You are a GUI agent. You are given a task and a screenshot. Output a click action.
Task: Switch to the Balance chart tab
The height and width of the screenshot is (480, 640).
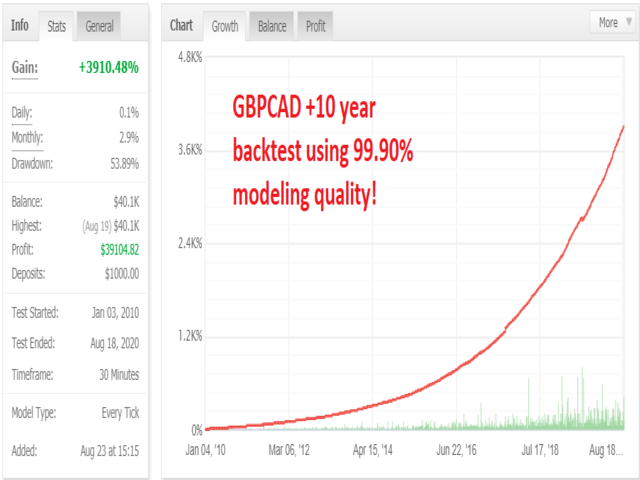pyautogui.click(x=272, y=26)
